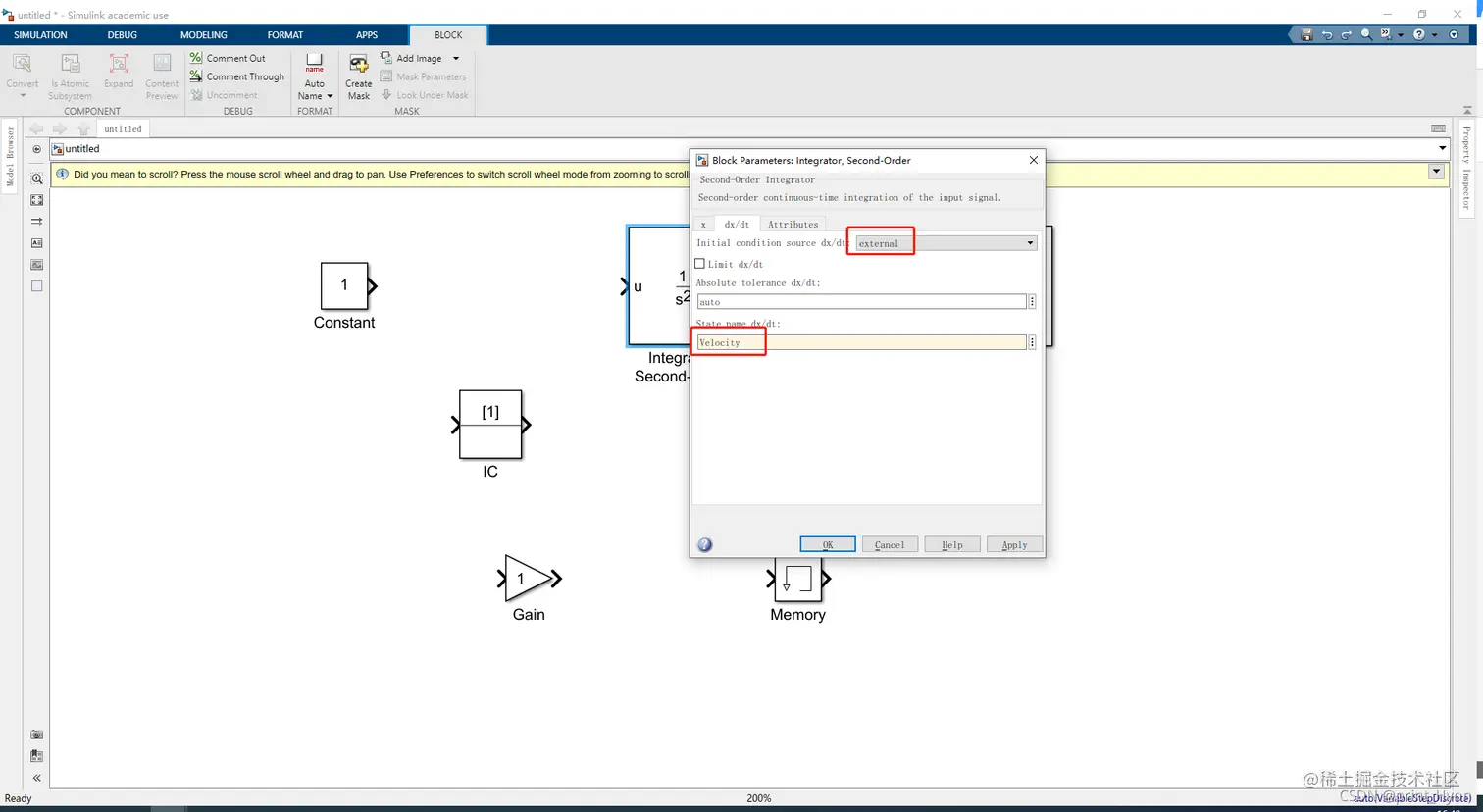The height and width of the screenshot is (812, 1483).
Task: Open options for Absolute tolerance dx/dt field
Action: [x=1032, y=302]
